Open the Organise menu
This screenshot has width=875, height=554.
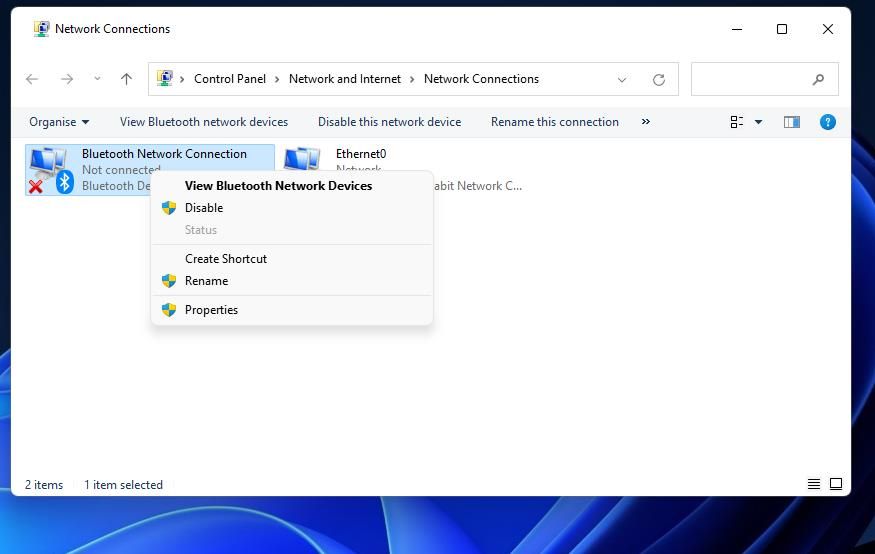[59, 122]
